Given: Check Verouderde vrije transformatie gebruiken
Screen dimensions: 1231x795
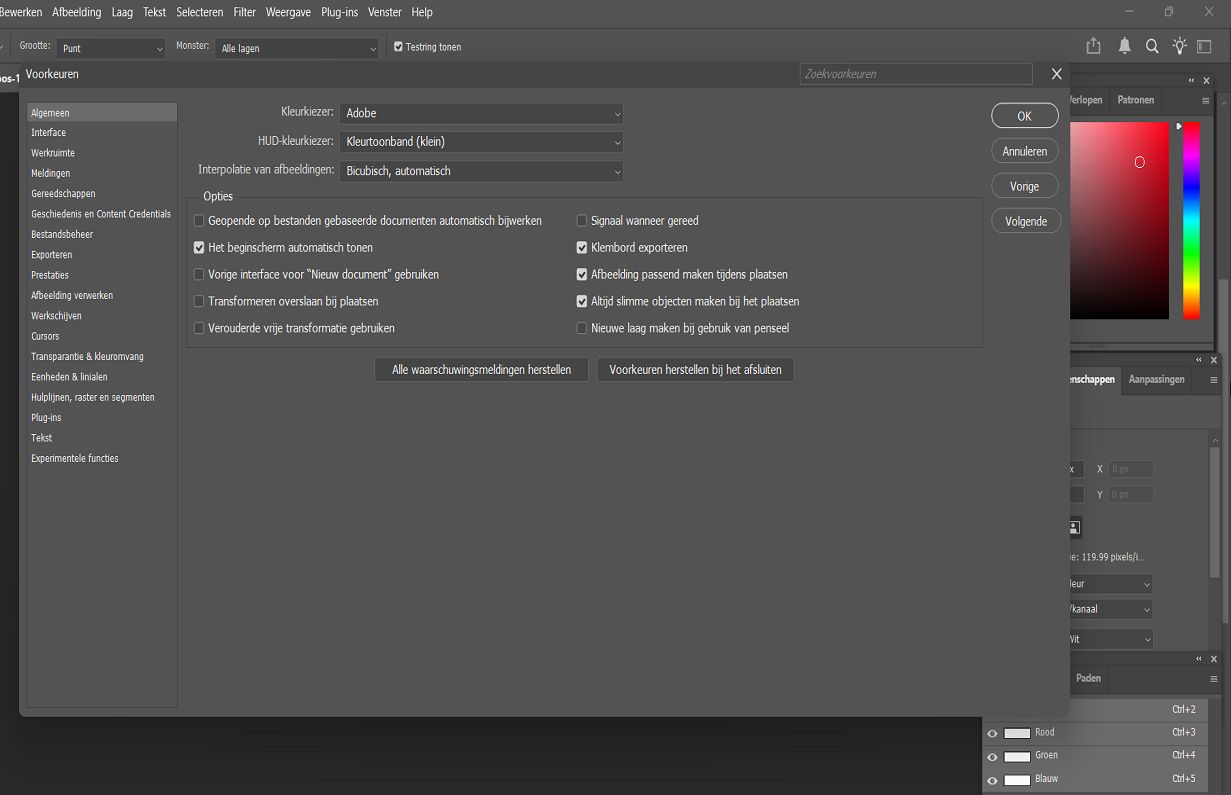Looking at the screenshot, I should point(199,329).
